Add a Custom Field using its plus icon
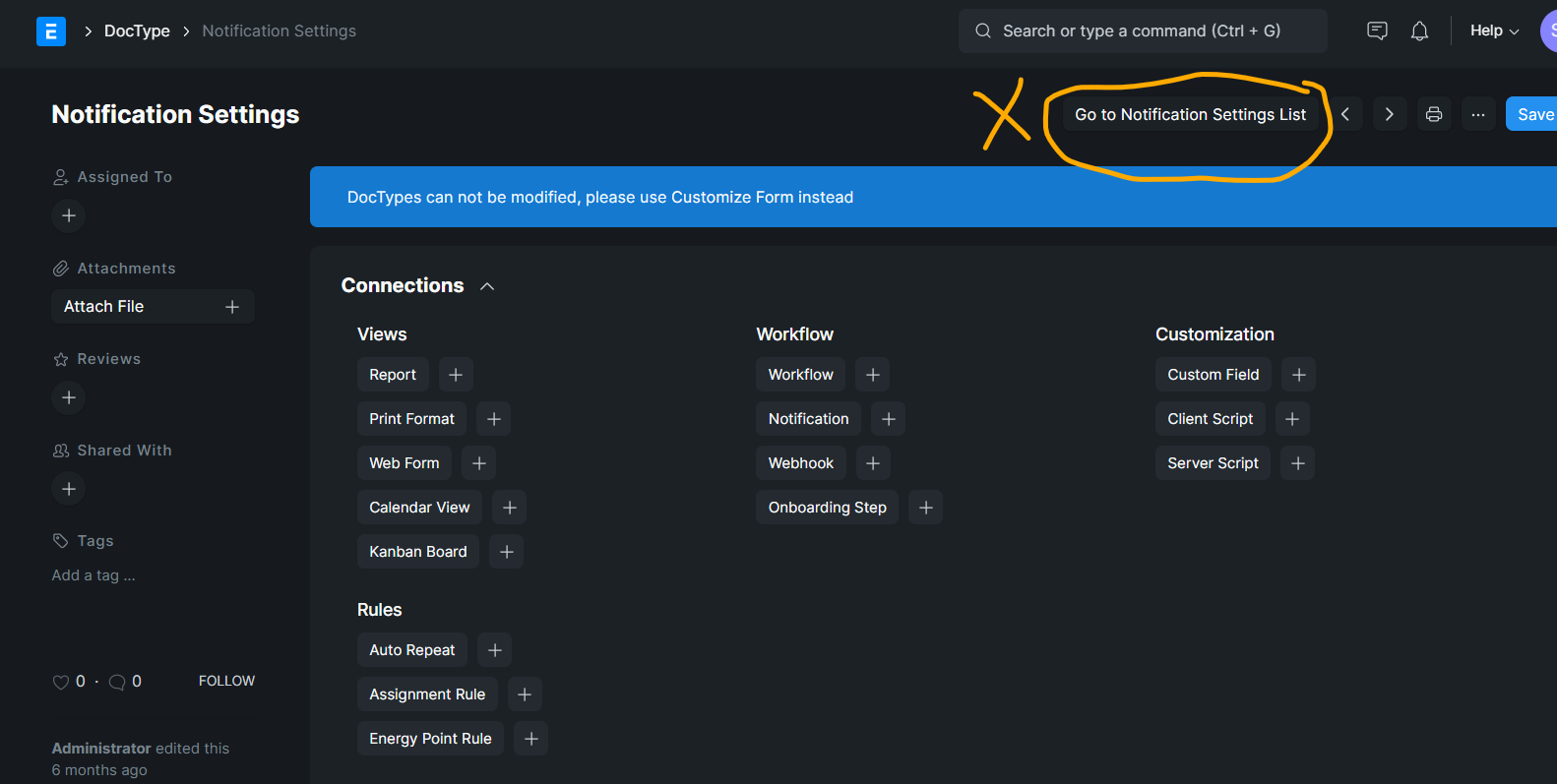The width and height of the screenshot is (1557, 784). (x=1297, y=374)
